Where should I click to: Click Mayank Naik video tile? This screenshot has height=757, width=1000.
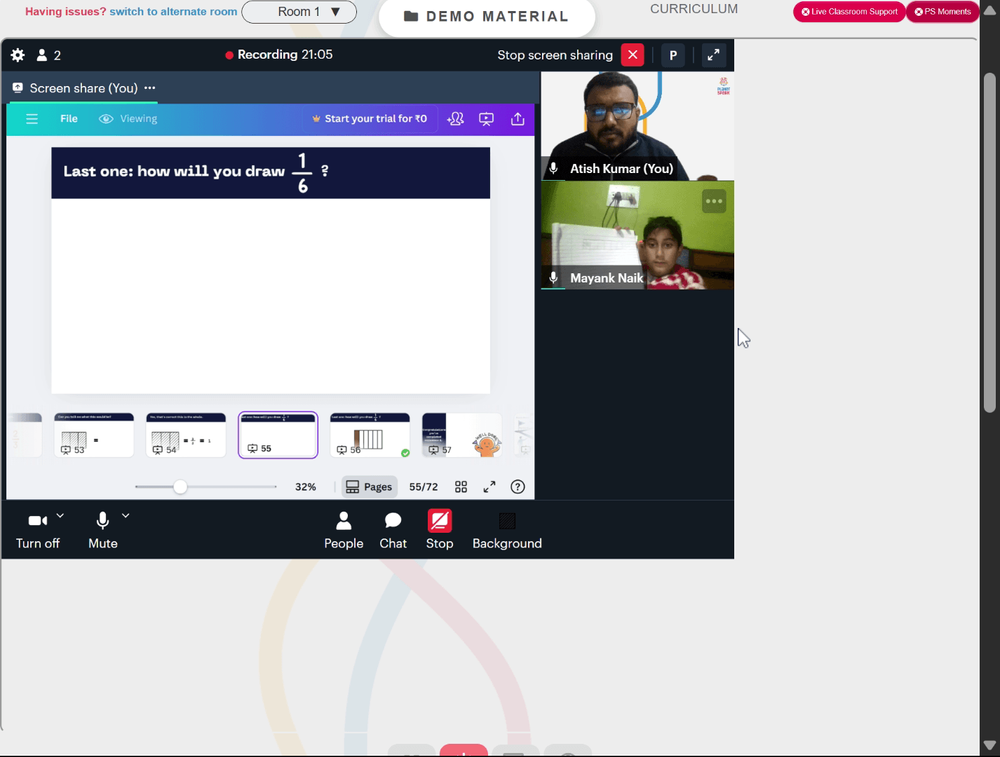point(637,235)
